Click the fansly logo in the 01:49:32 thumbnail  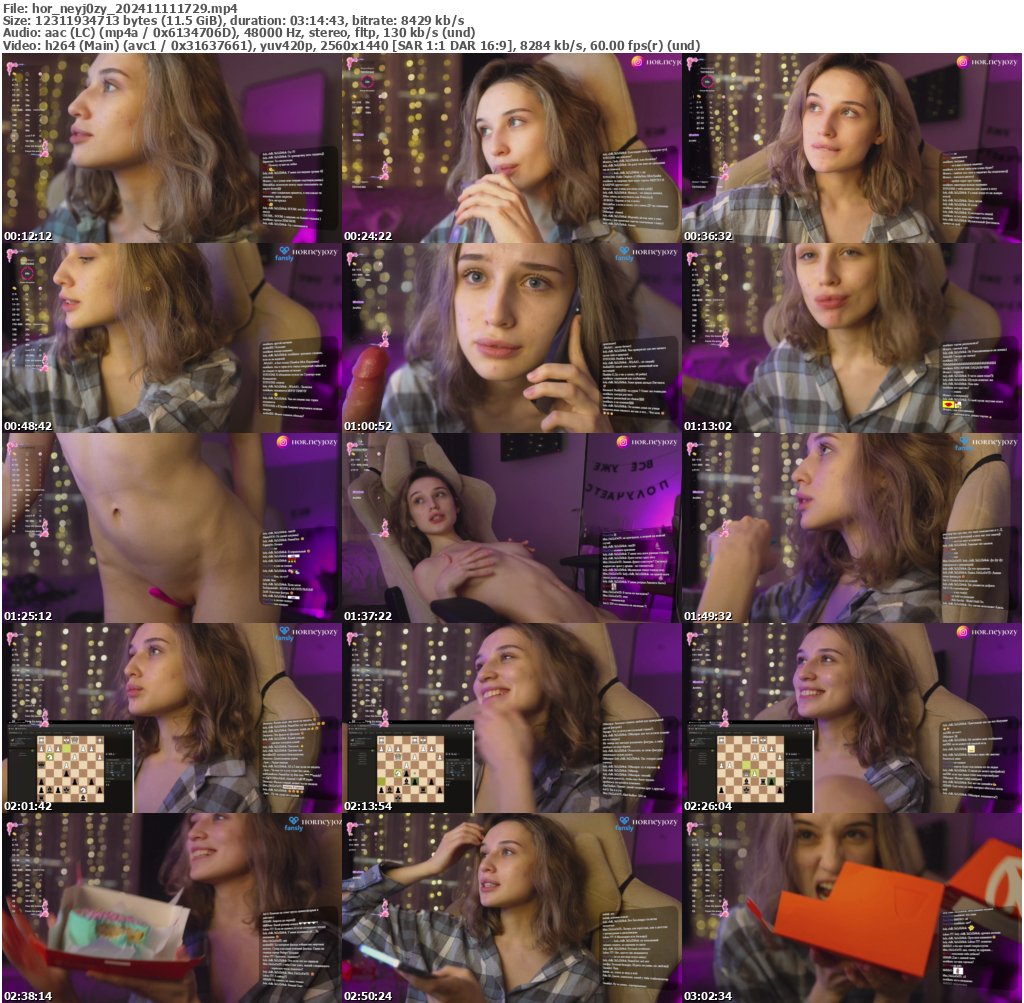(964, 441)
